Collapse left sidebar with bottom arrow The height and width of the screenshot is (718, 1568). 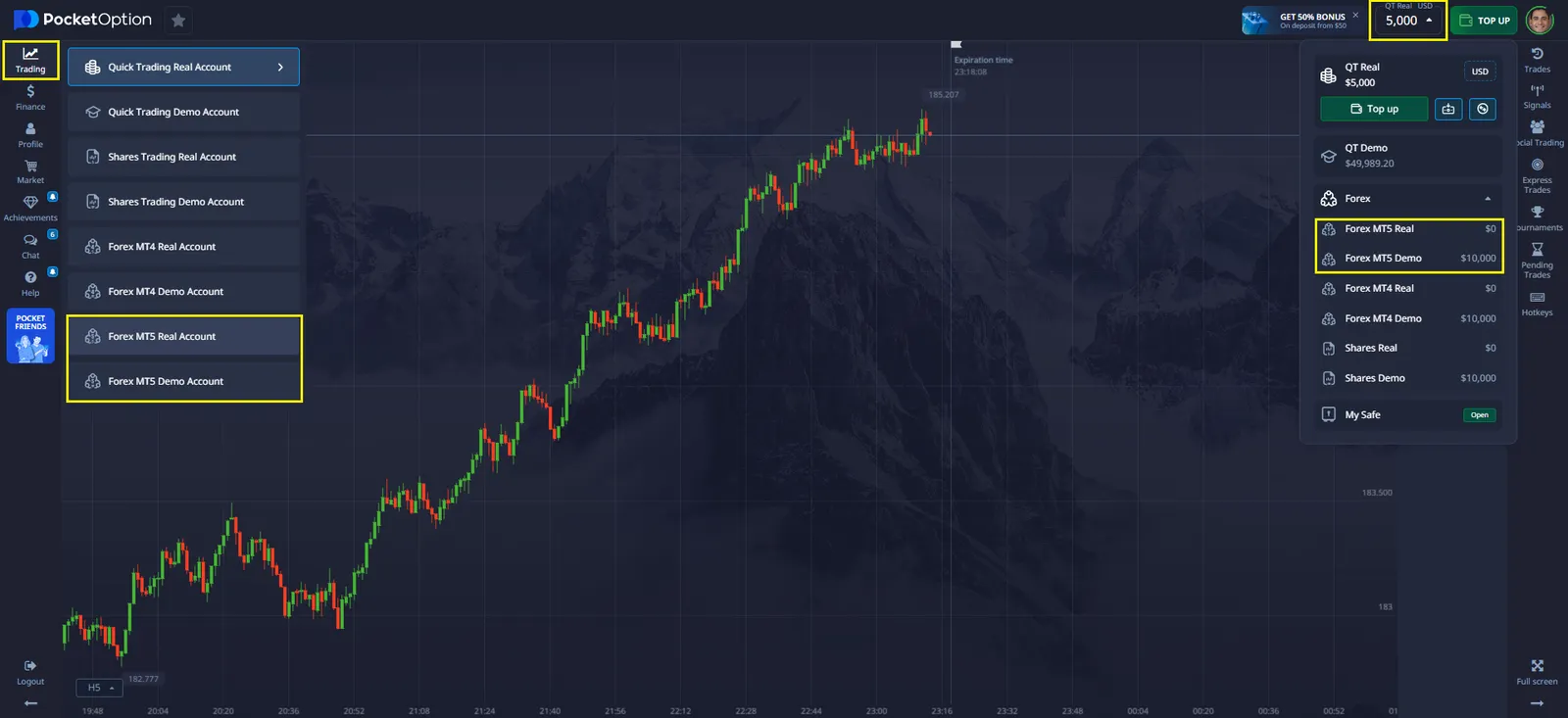30,703
